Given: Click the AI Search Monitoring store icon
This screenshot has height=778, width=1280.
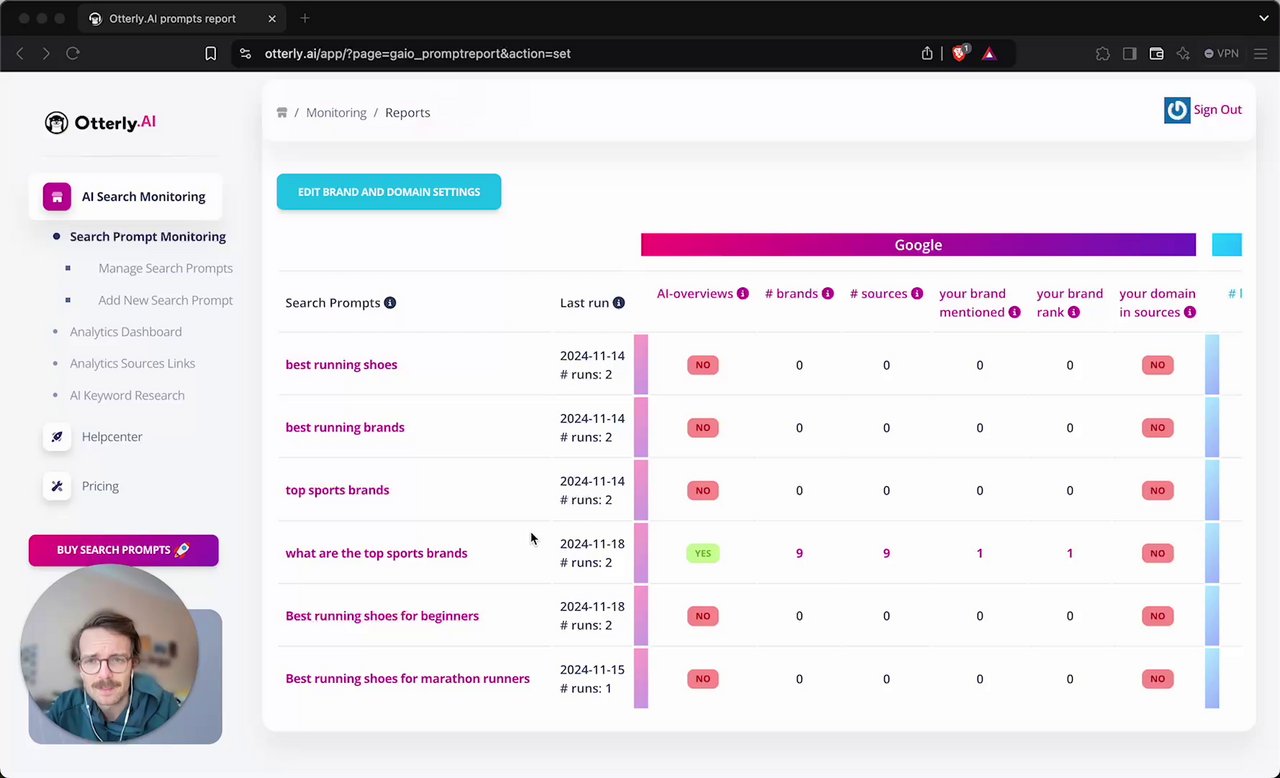Looking at the screenshot, I should pyautogui.click(x=57, y=197).
